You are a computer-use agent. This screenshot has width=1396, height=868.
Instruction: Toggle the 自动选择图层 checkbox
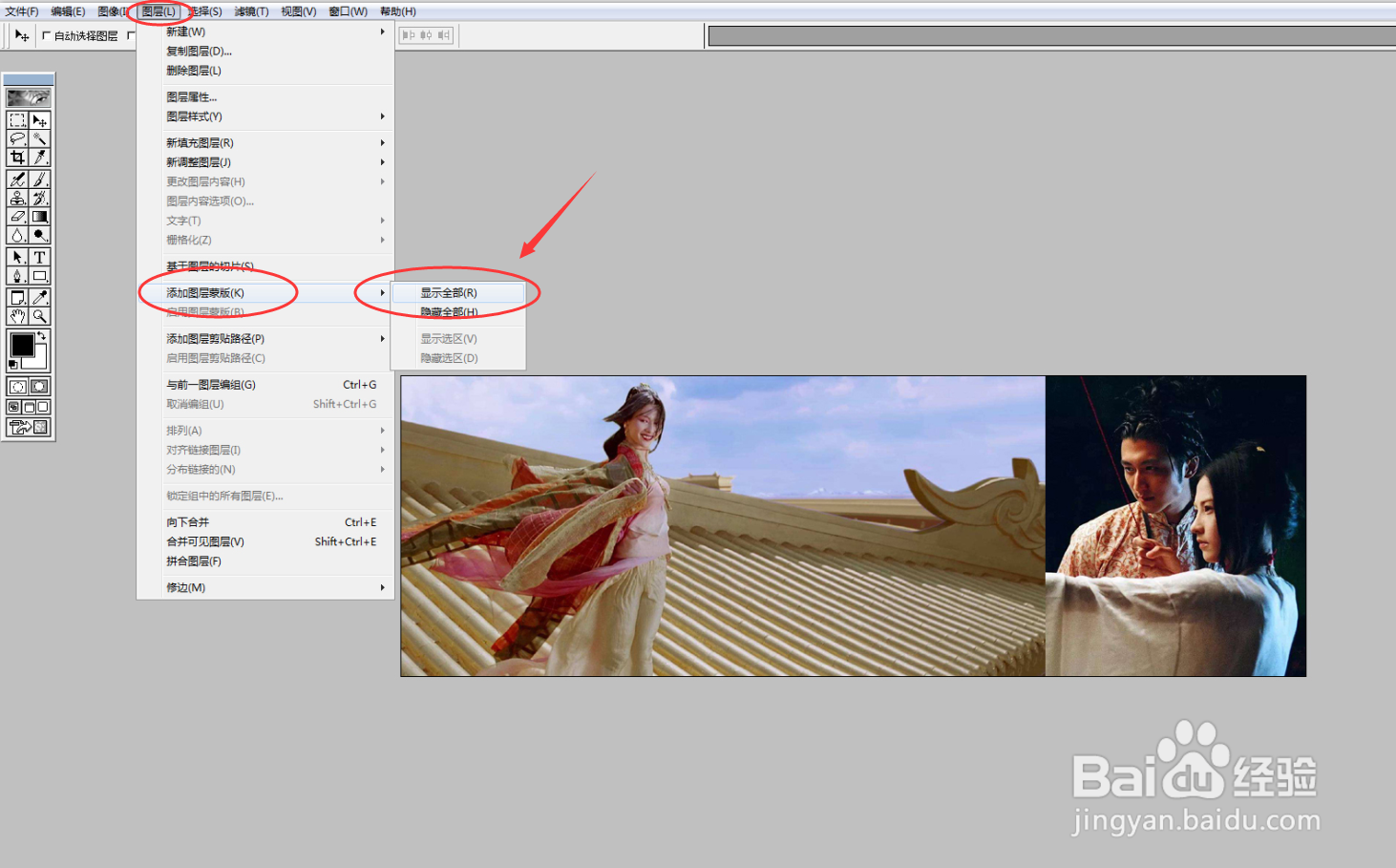click(x=46, y=36)
